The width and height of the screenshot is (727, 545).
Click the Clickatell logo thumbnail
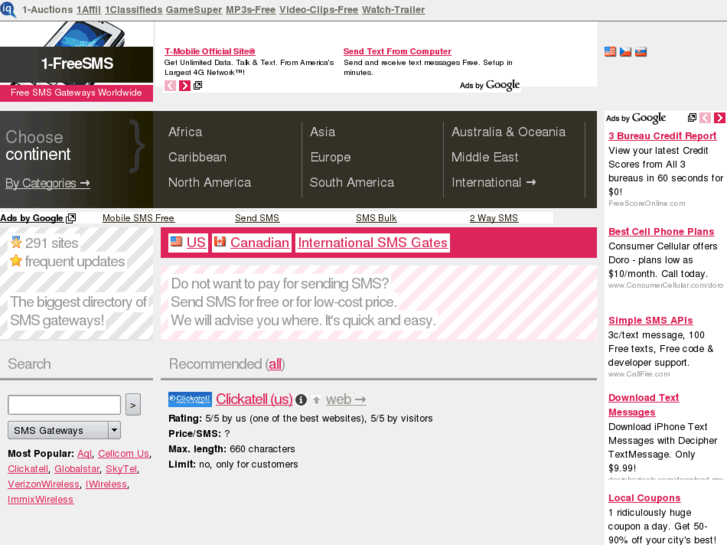(x=190, y=399)
